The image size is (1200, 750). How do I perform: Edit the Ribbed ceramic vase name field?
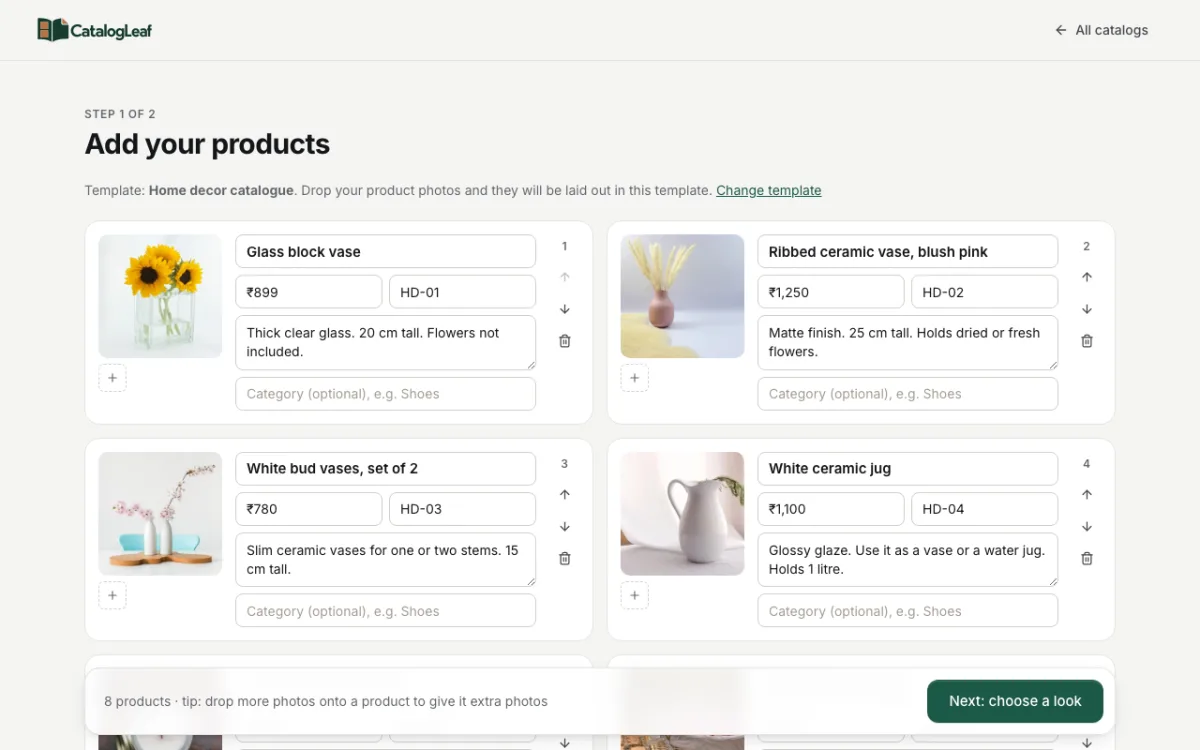(907, 252)
